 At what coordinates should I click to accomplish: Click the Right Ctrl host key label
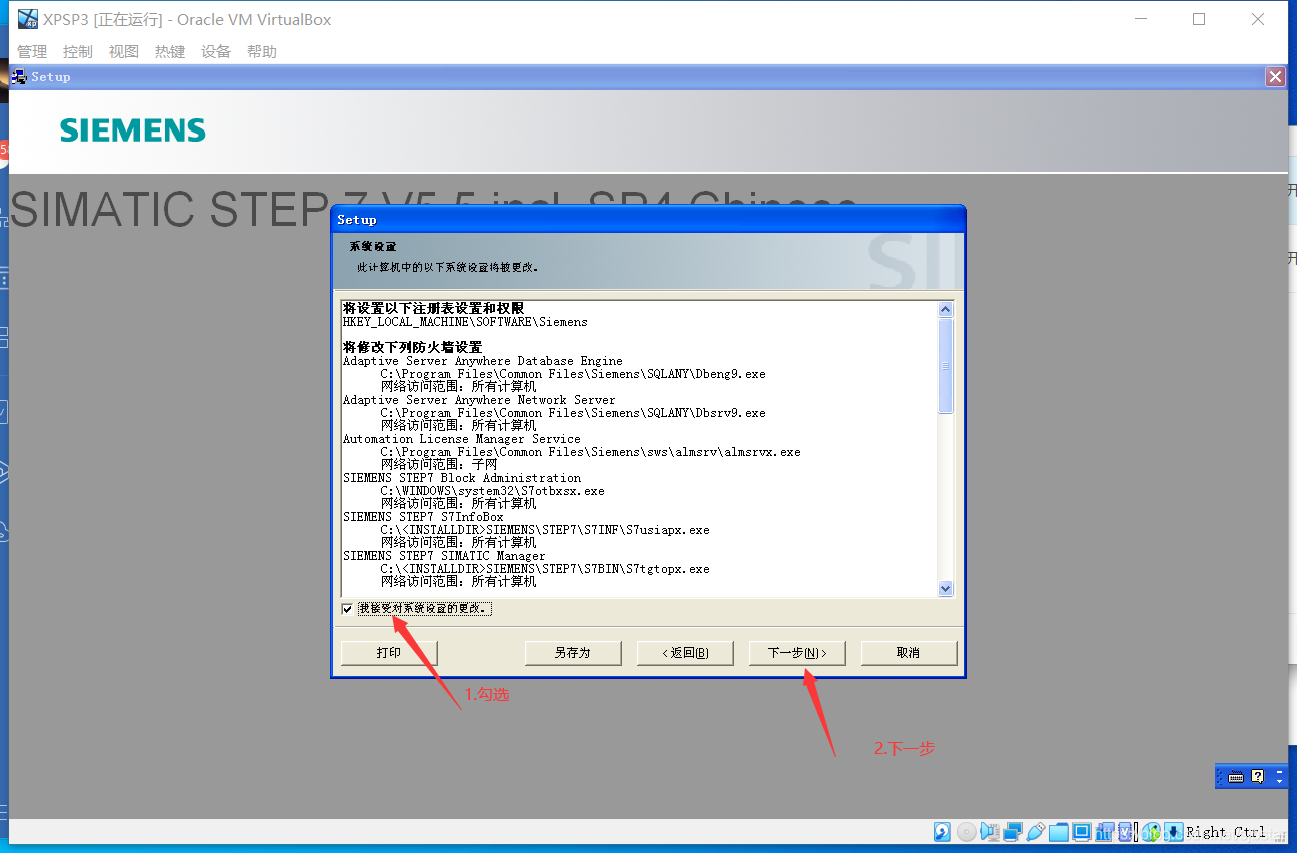point(1226,832)
